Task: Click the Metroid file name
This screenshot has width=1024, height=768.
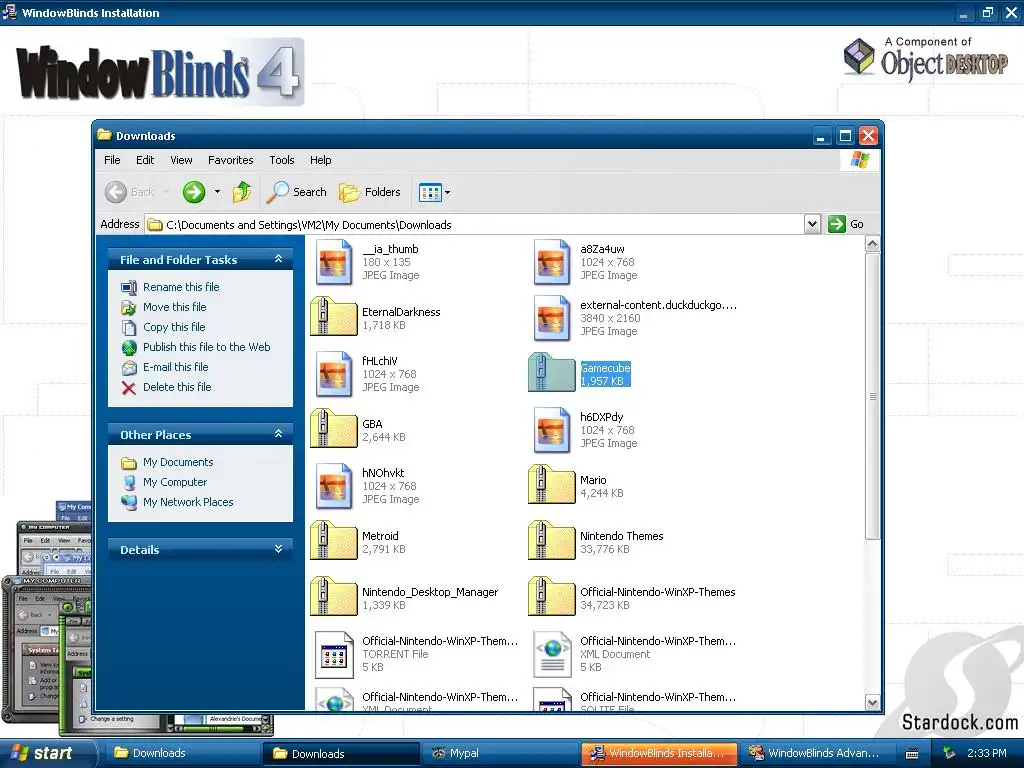Action: (x=380, y=536)
